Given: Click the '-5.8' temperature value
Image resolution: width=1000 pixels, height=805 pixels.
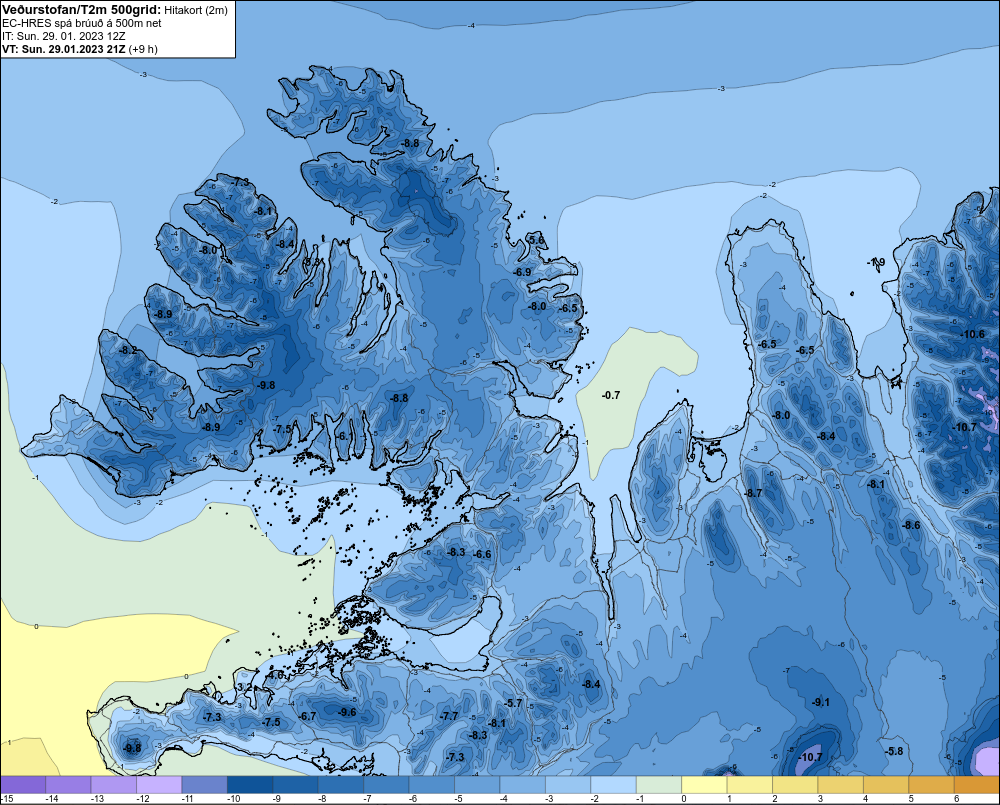Looking at the screenshot, I should point(894,751).
